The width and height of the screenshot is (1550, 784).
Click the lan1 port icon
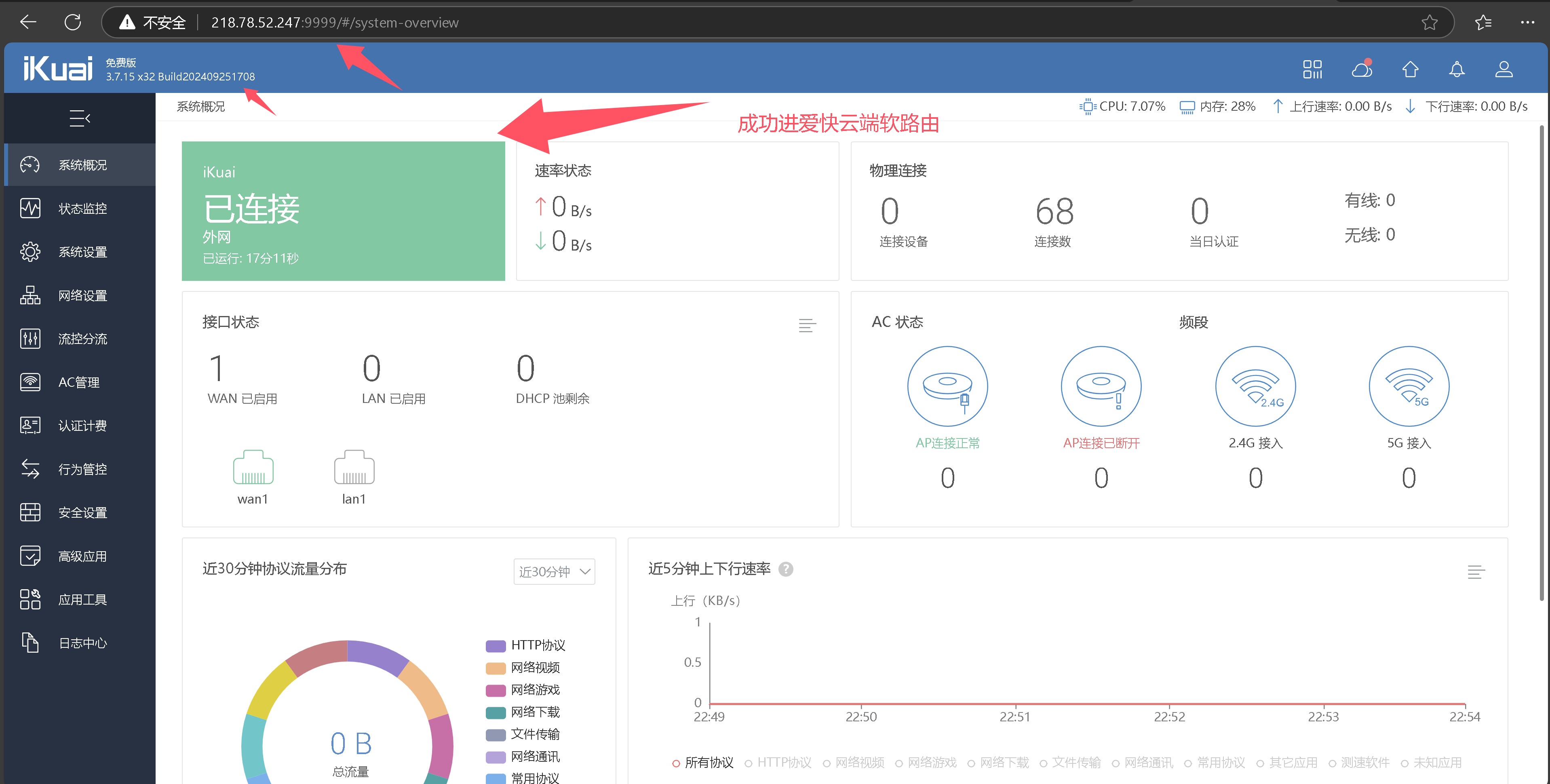click(354, 467)
